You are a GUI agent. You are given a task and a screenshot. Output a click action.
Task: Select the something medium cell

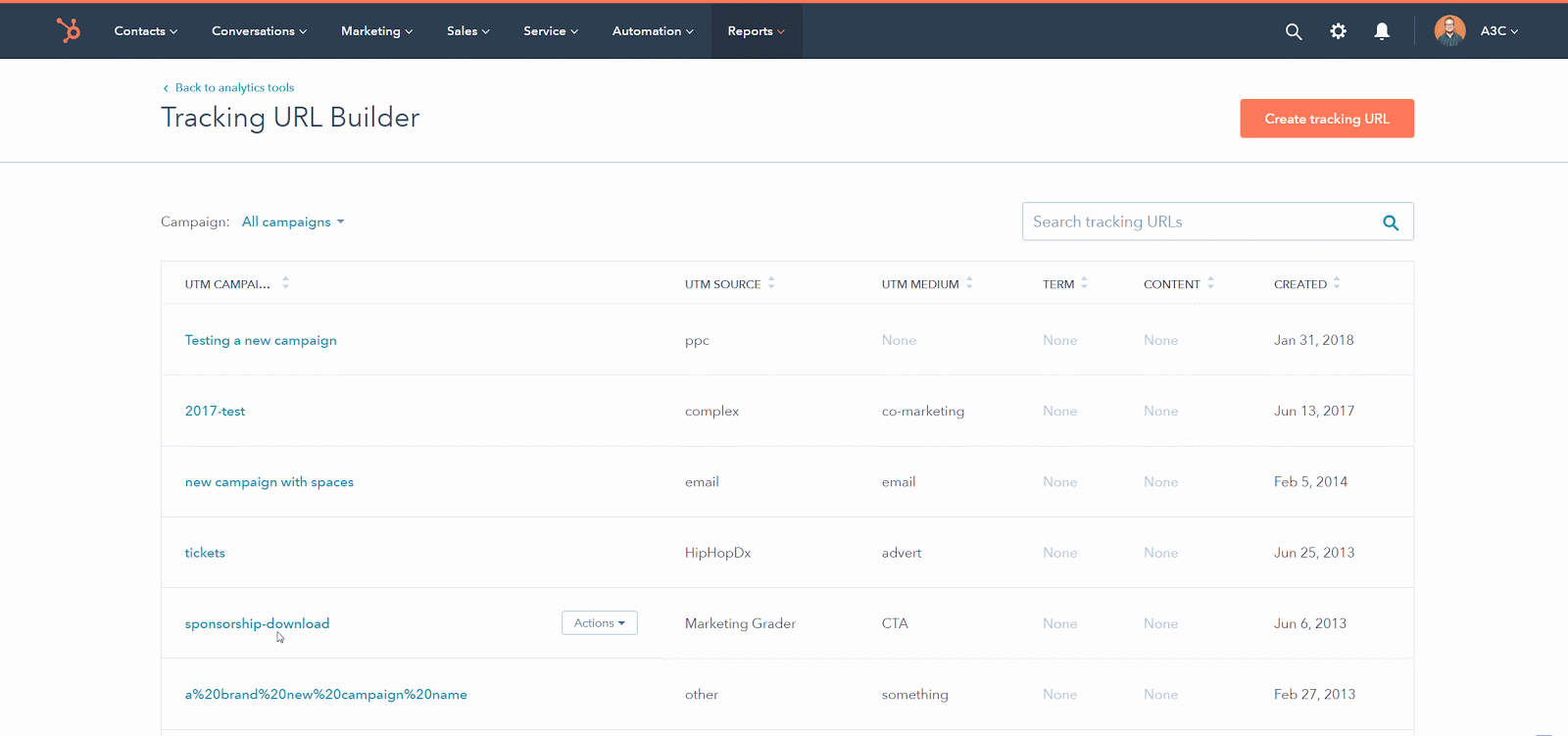(915, 695)
